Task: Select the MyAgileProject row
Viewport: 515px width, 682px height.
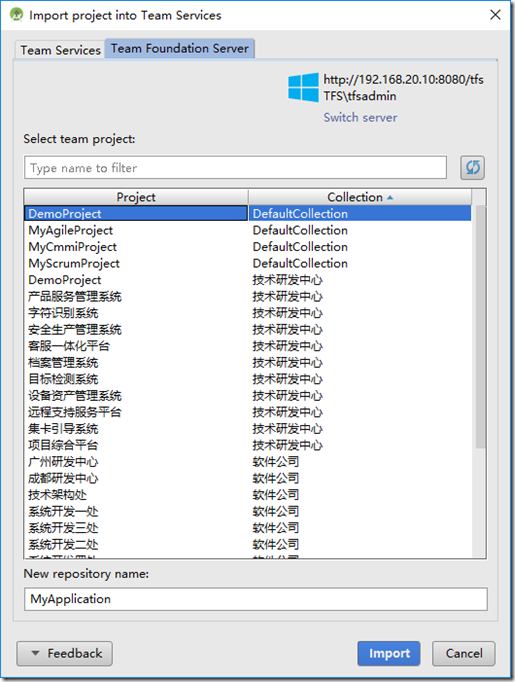Action: pyautogui.click(x=248, y=230)
